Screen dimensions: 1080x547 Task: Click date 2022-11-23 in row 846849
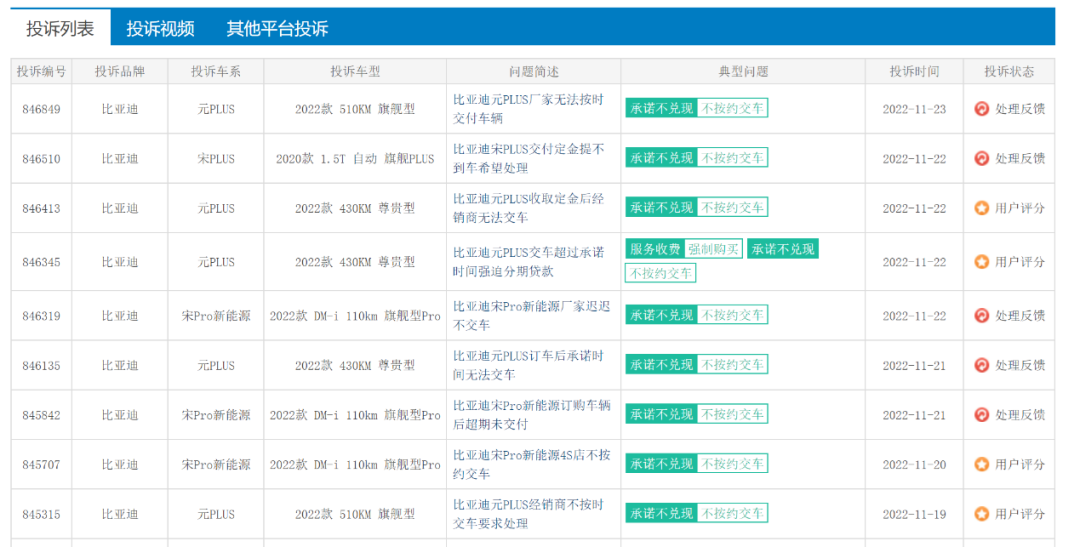click(x=915, y=109)
